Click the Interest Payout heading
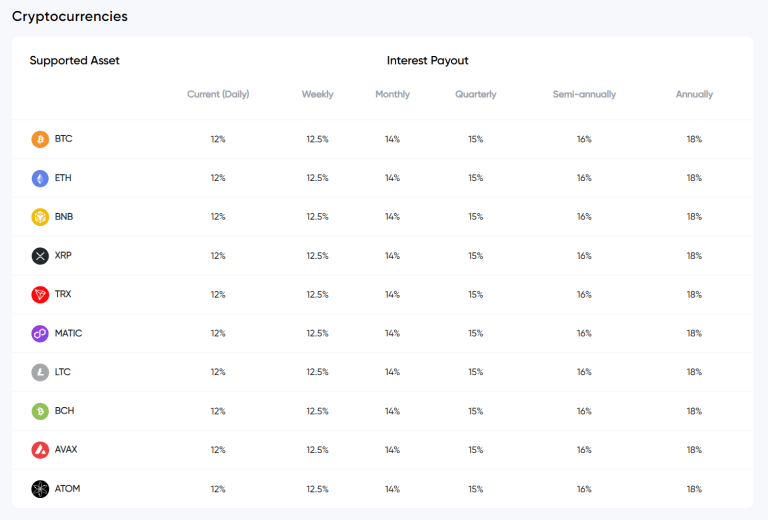 coord(427,61)
